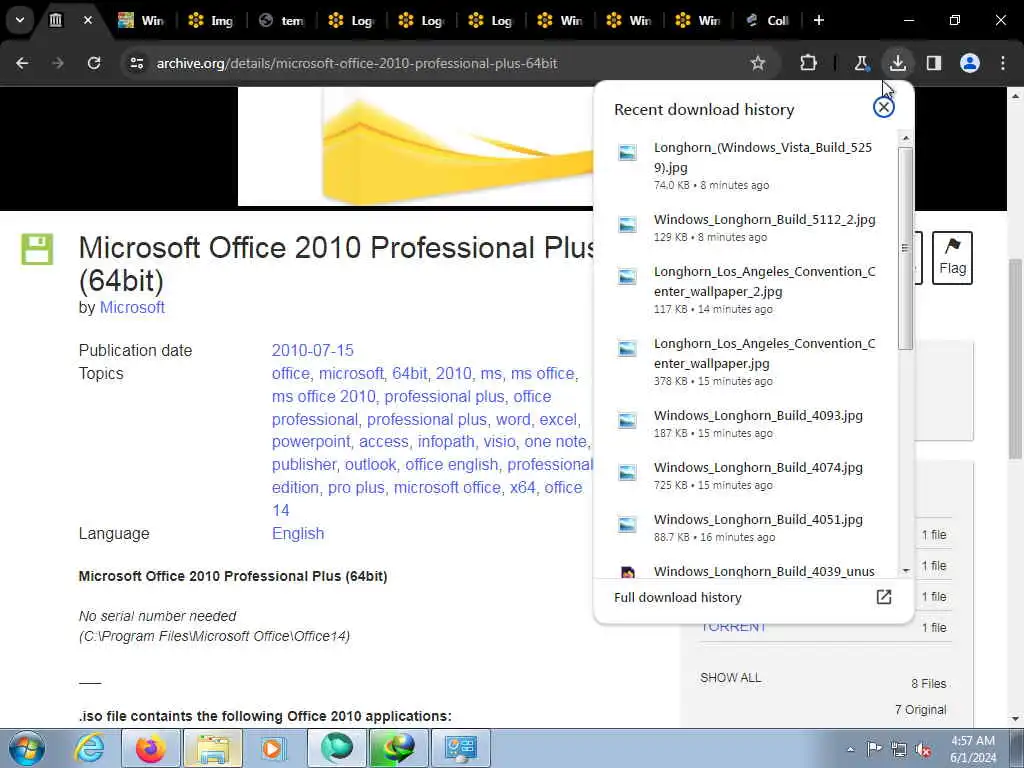The height and width of the screenshot is (768, 1024).
Task: Click the browser back arrow
Action: 22,63
